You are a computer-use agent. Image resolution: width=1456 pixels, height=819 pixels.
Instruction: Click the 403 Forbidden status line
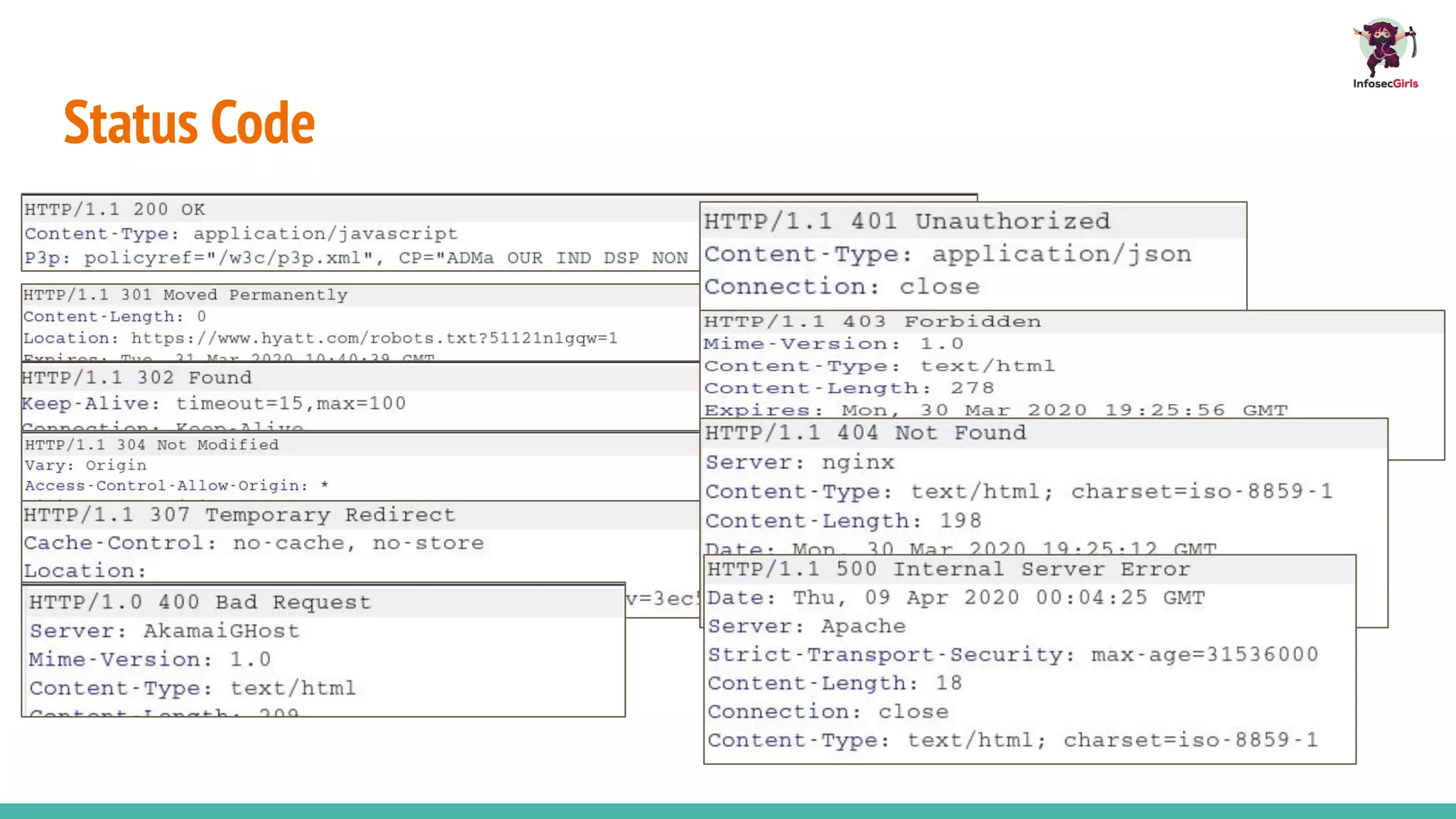tap(872, 321)
